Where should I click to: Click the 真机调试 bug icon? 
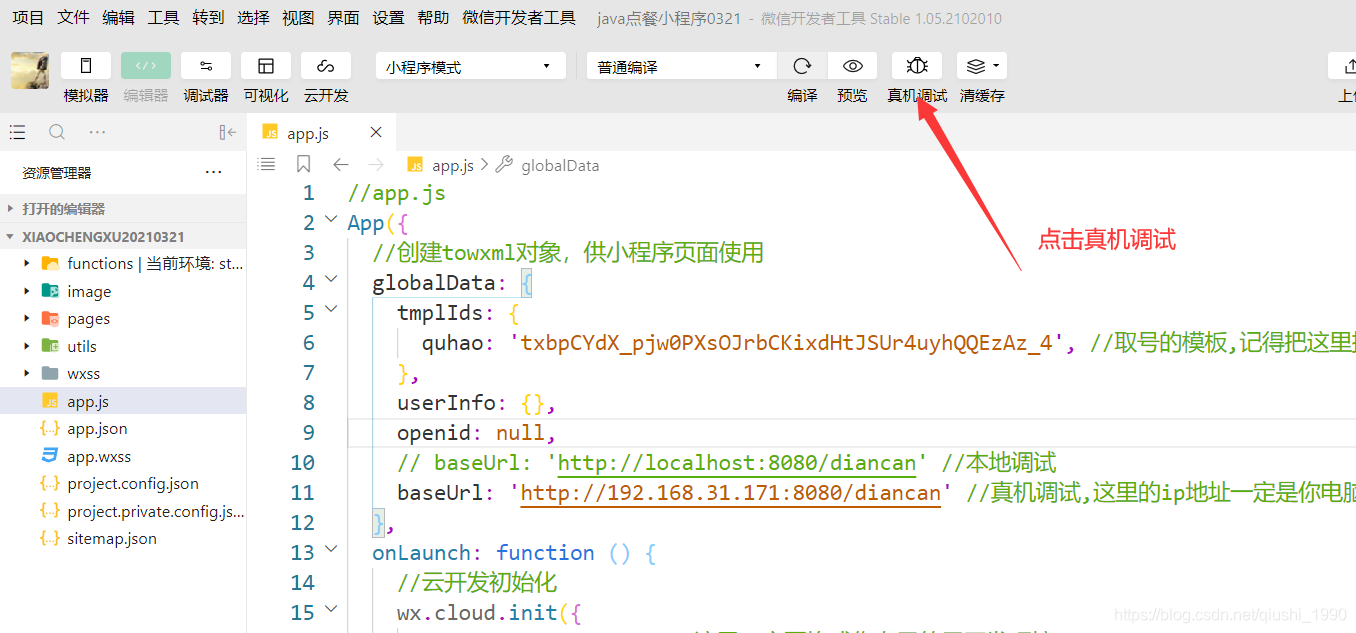click(x=917, y=66)
